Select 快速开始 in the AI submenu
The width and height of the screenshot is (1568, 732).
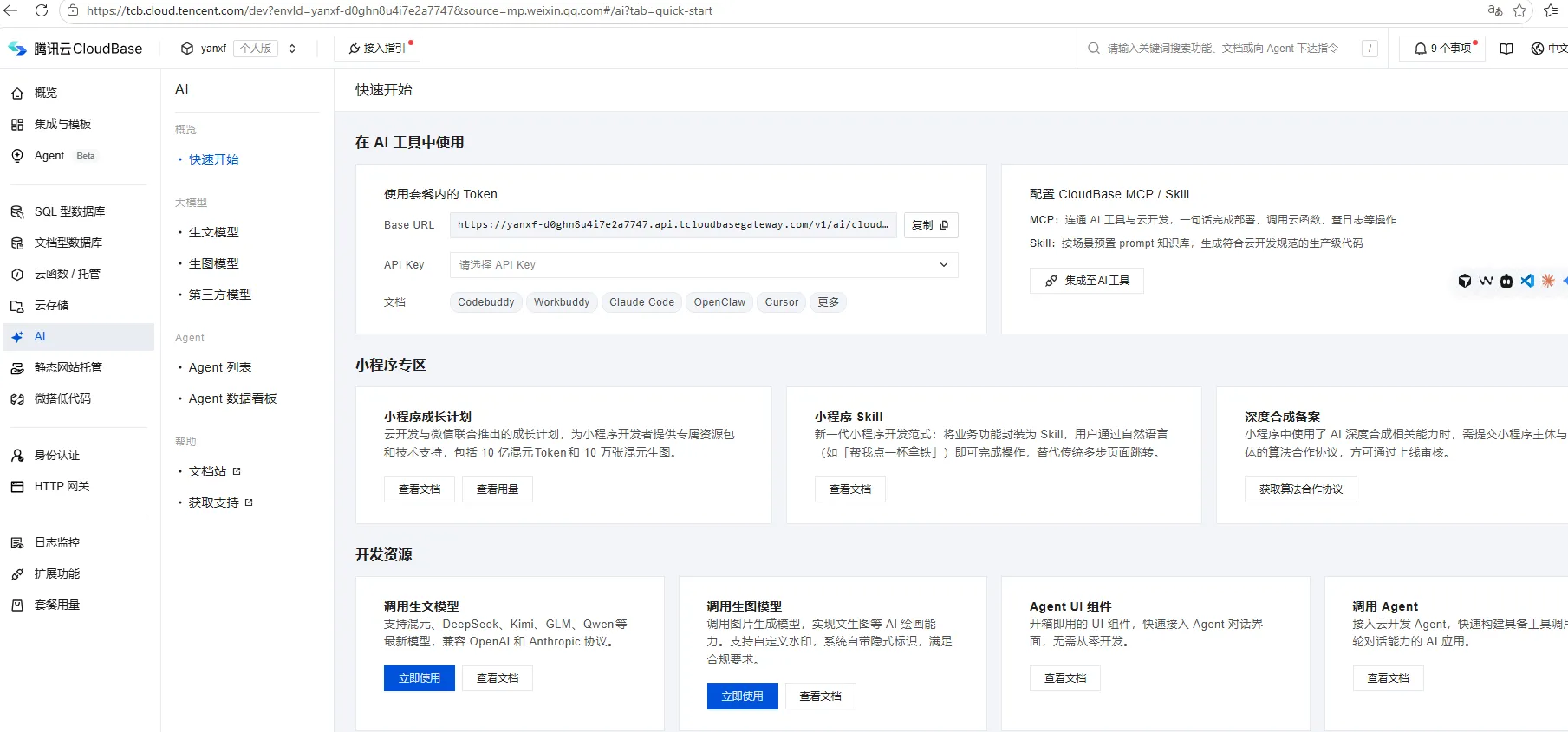pyautogui.click(x=214, y=159)
